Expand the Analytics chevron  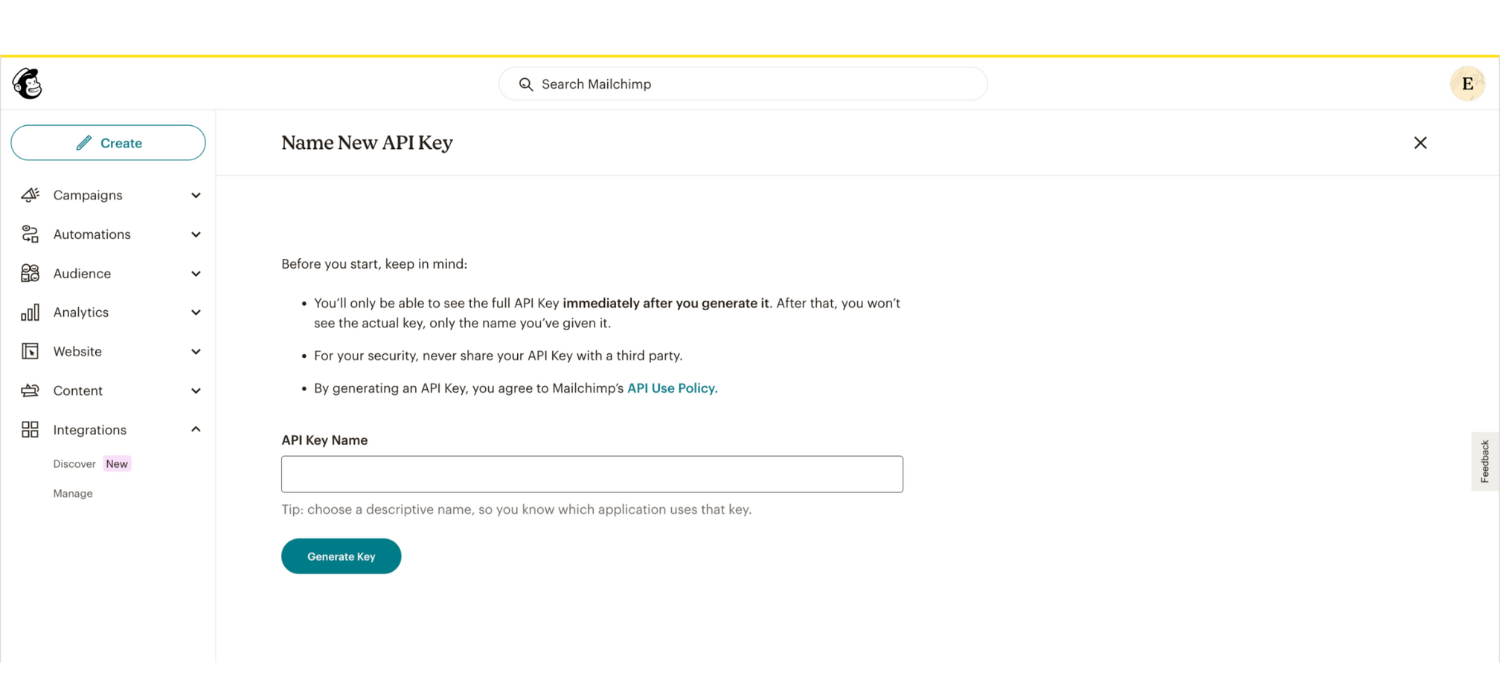coord(196,312)
